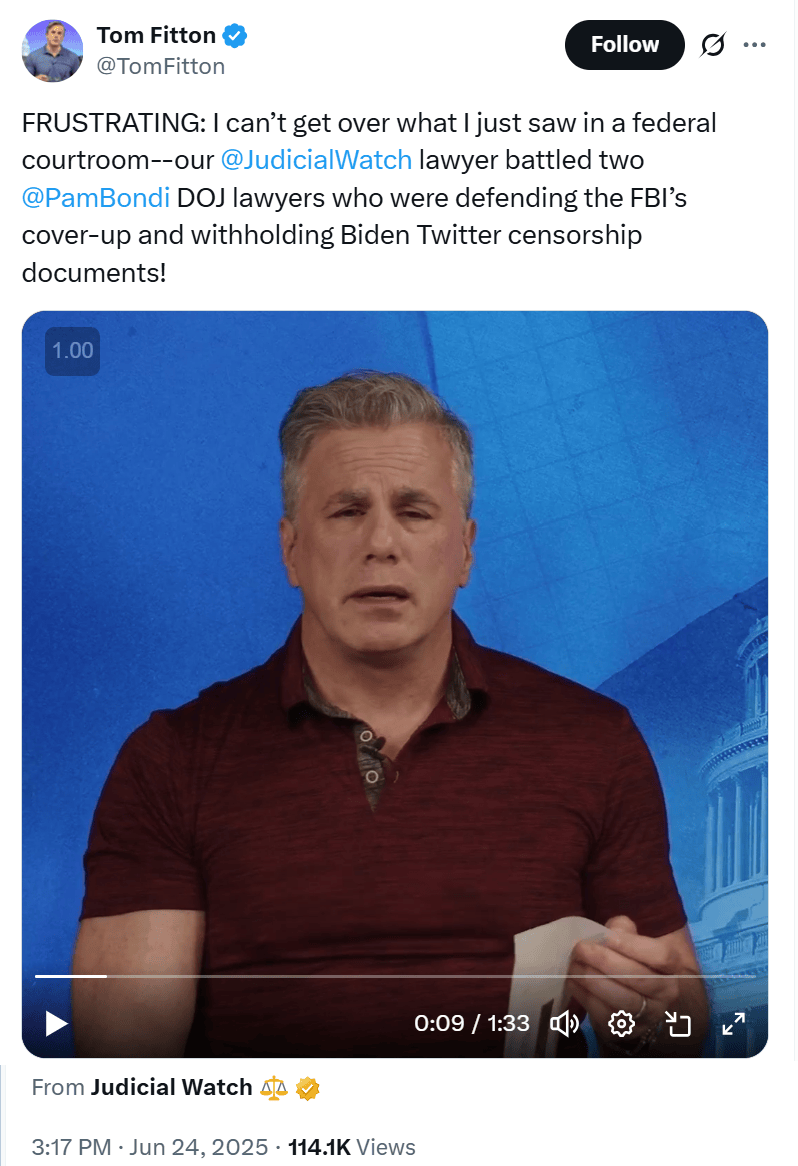This screenshot has height=1166, width=798.
Task: Open video settings gear icon
Action: 621,1024
